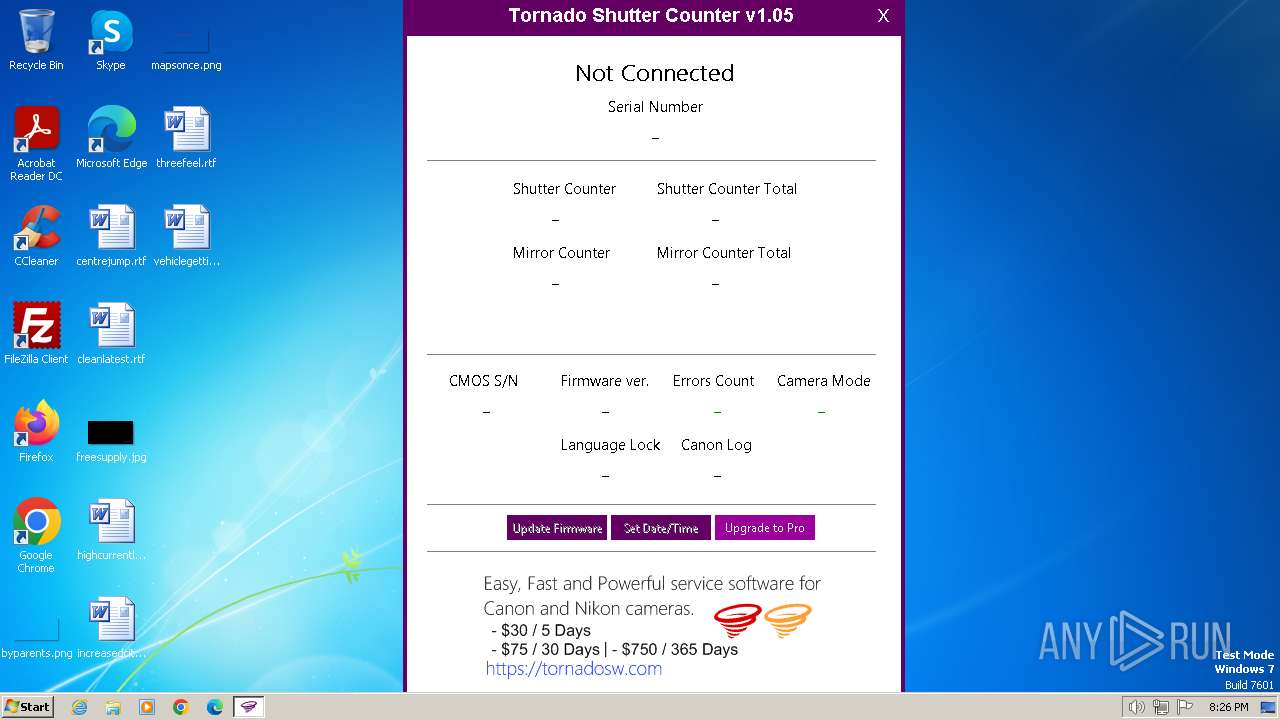Click the CMOS S/N label
The height and width of the screenshot is (720, 1280).
point(483,381)
